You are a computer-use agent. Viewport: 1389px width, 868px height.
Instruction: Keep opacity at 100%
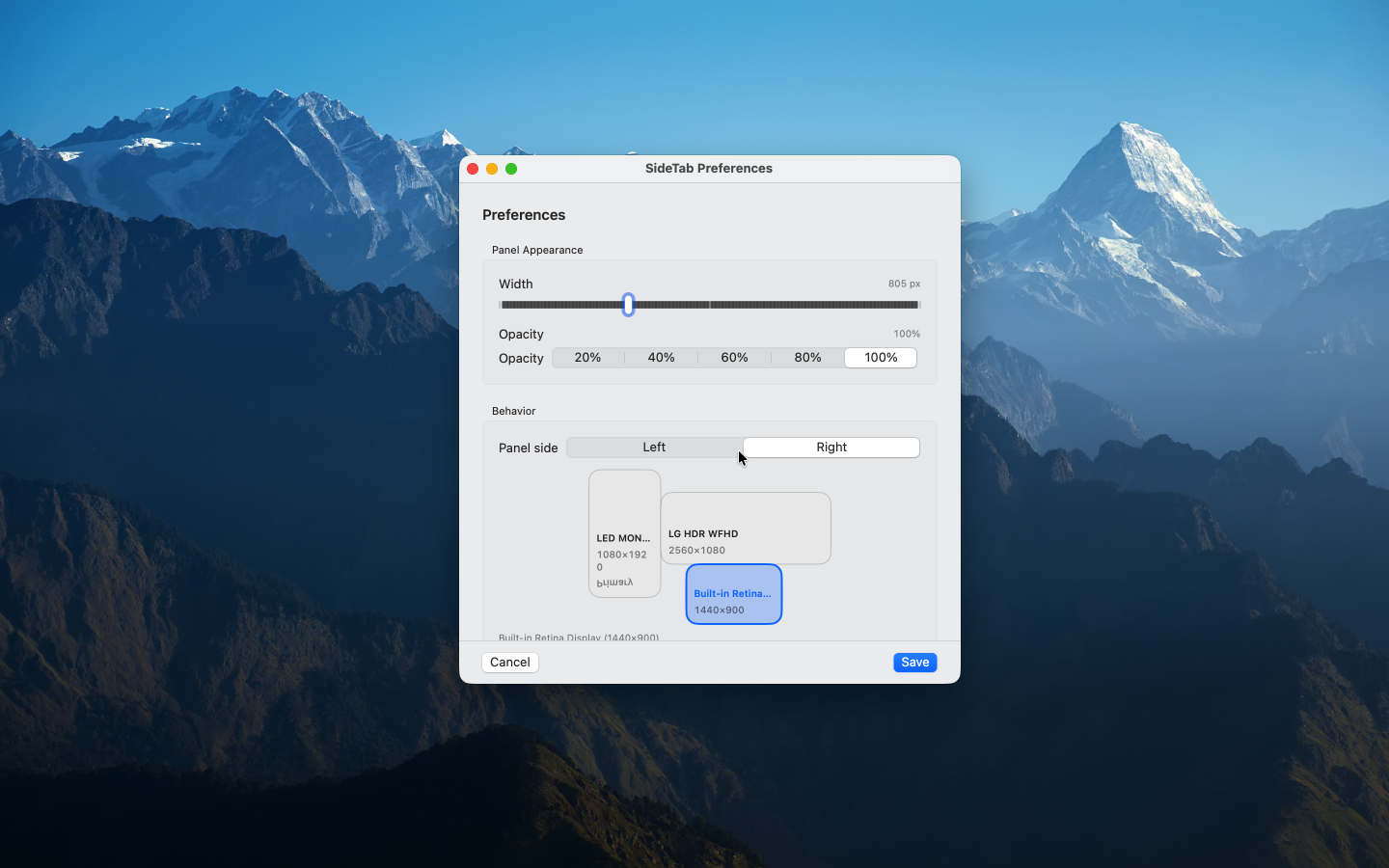coord(880,357)
